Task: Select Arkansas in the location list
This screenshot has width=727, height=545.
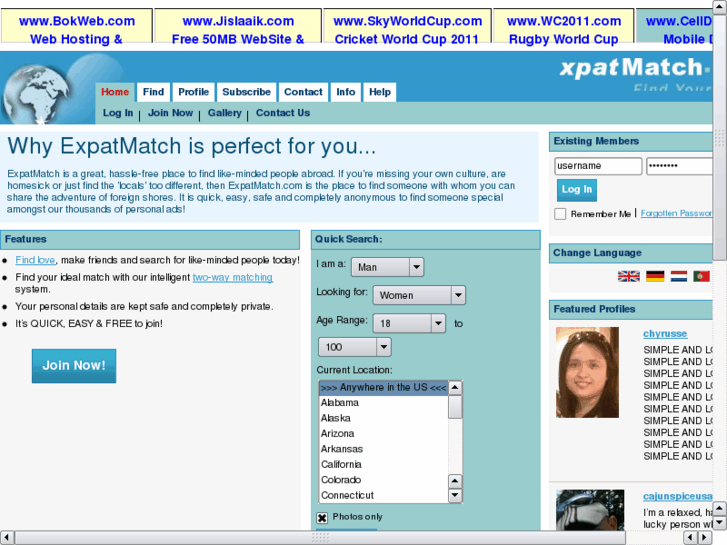Action: pos(383,449)
